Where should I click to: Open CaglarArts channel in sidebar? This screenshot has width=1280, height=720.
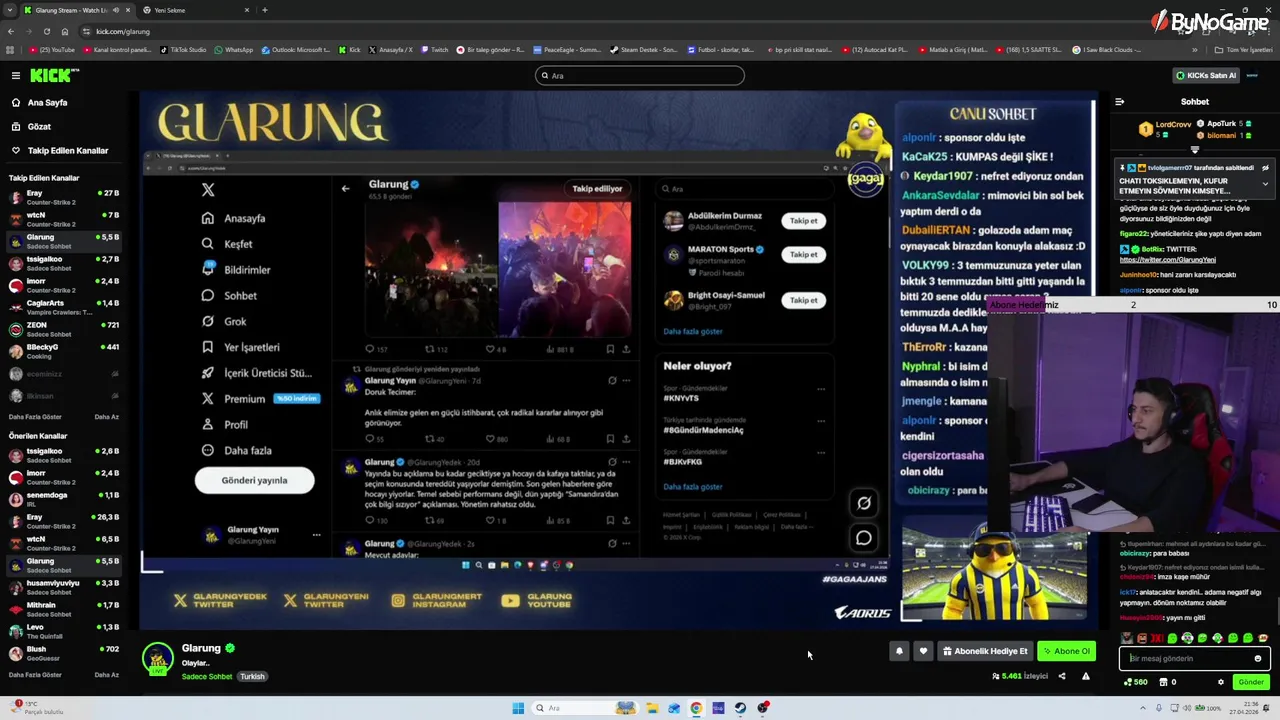(64, 307)
